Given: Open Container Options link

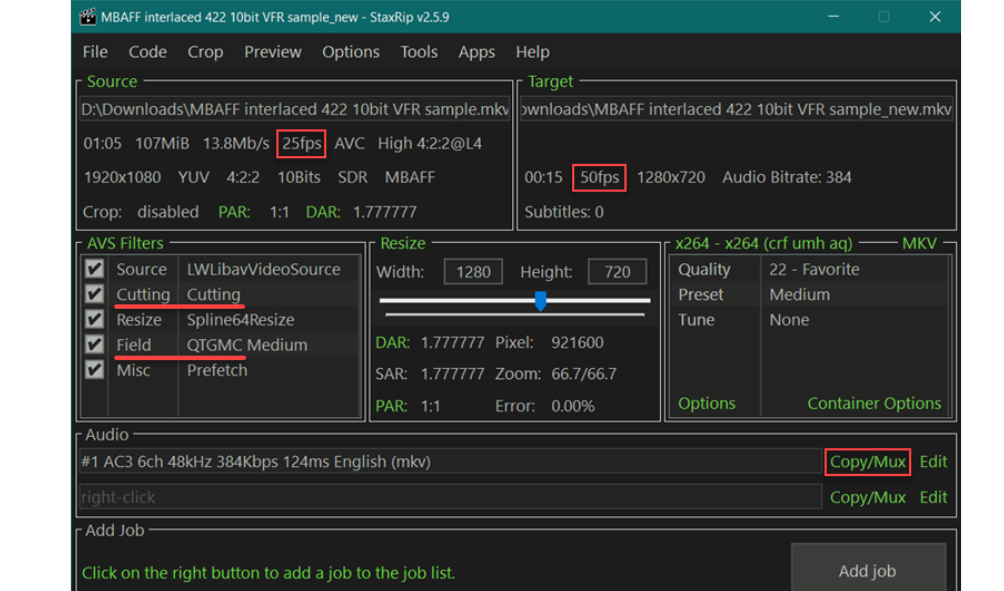Looking at the screenshot, I should [874, 403].
